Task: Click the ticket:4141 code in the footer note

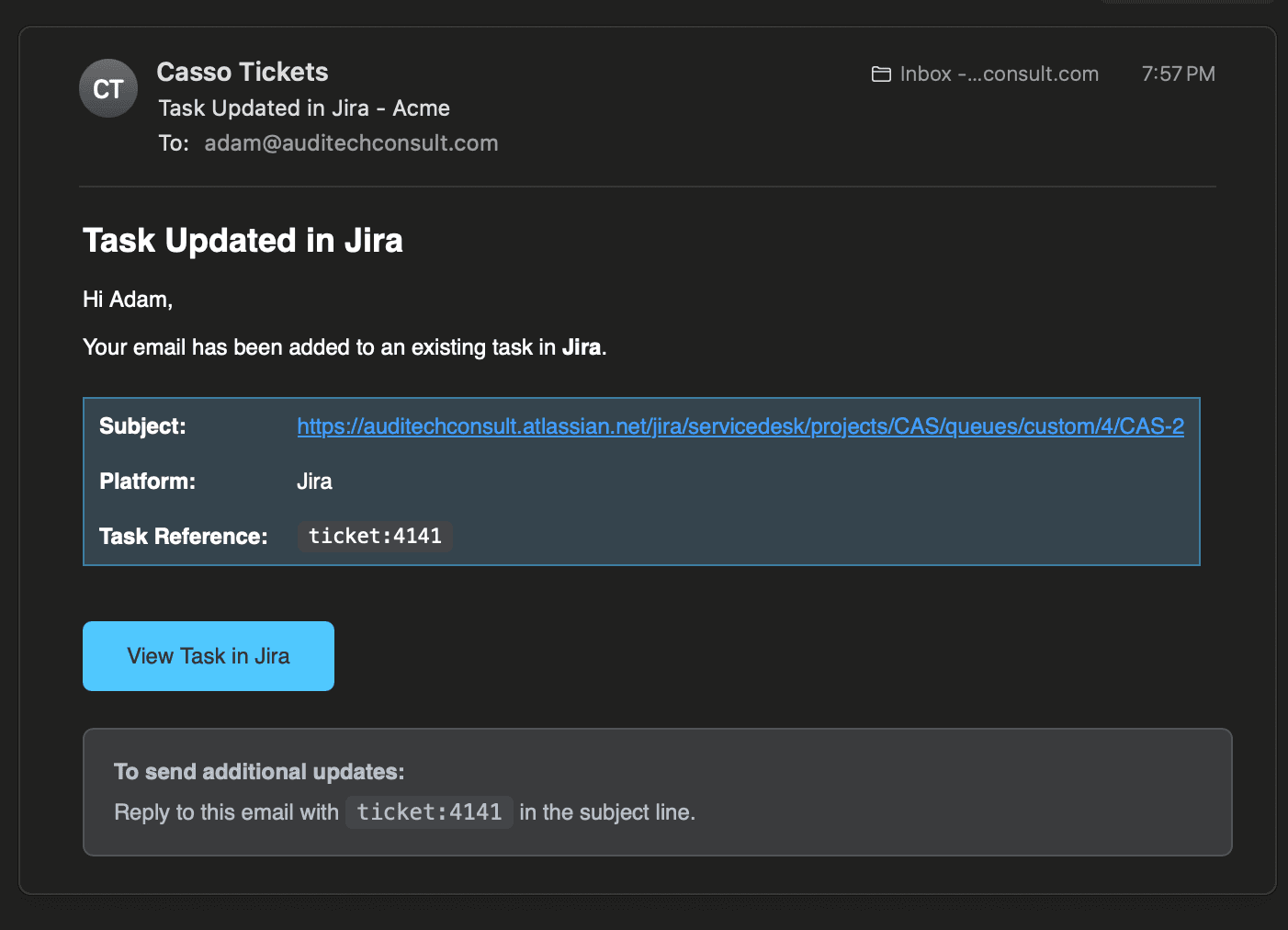Action: coord(428,811)
